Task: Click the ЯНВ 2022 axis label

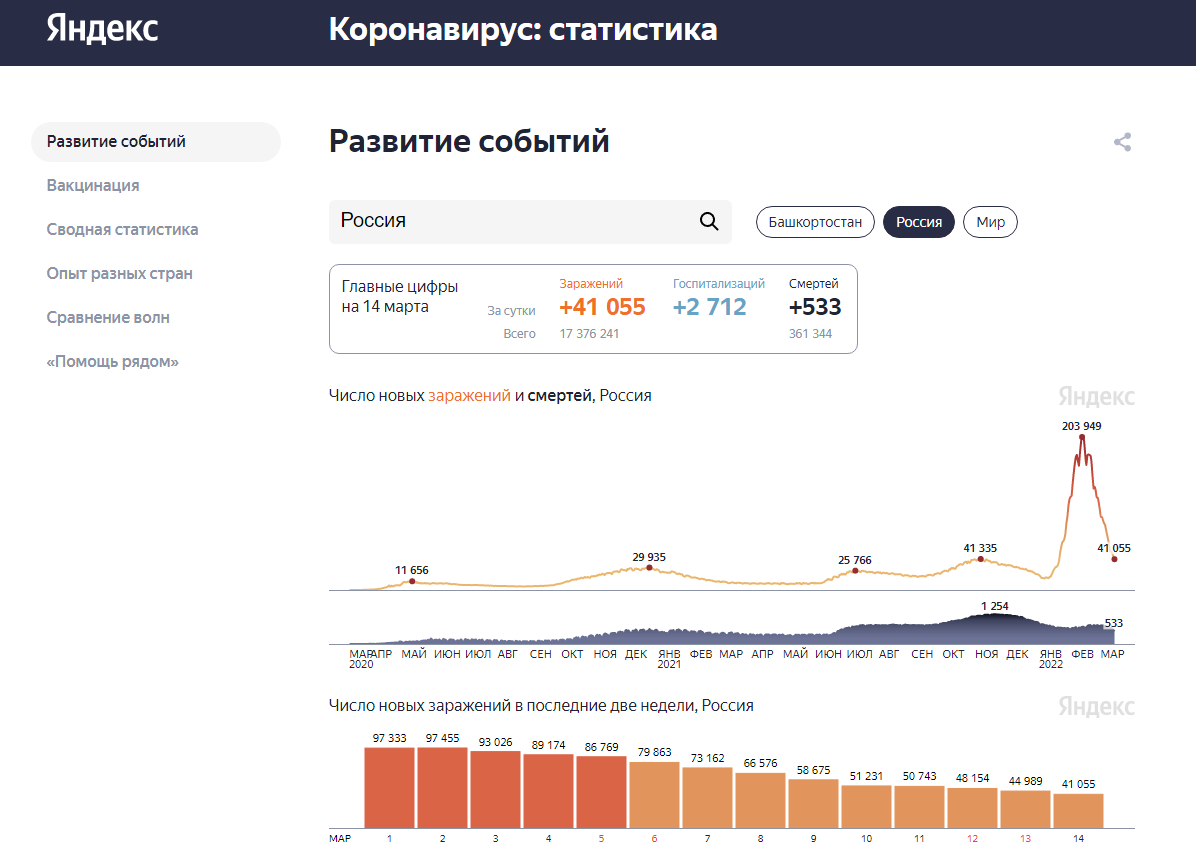Action: click(x=1050, y=659)
